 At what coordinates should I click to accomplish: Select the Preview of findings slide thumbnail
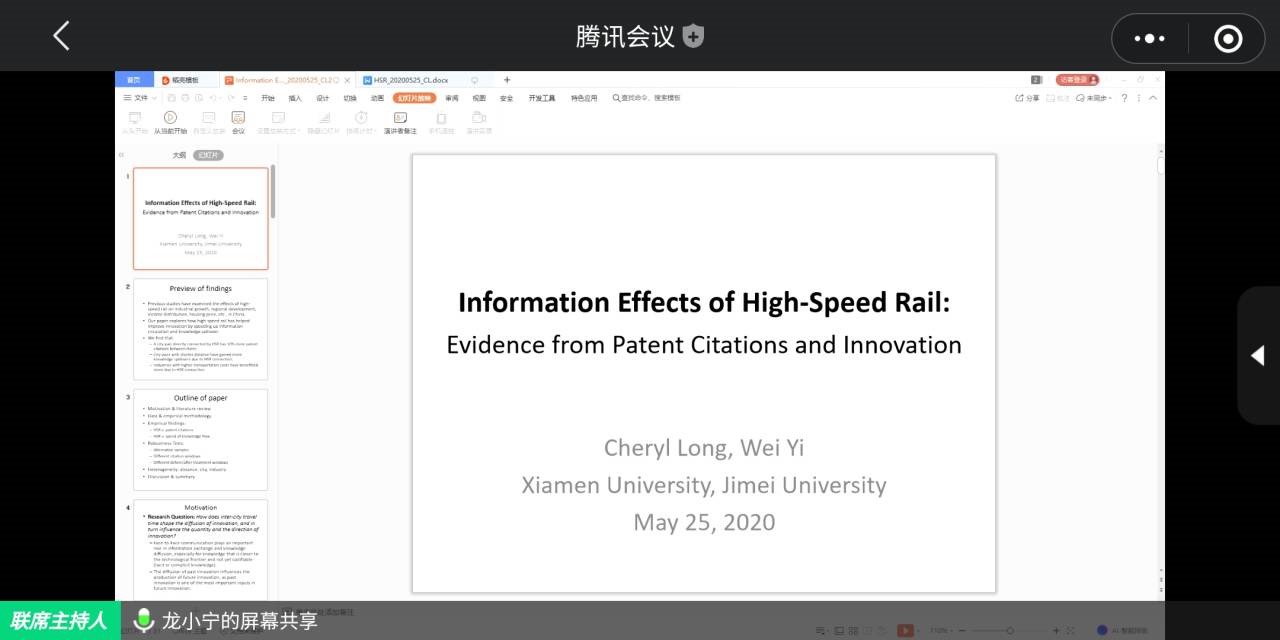(200, 330)
